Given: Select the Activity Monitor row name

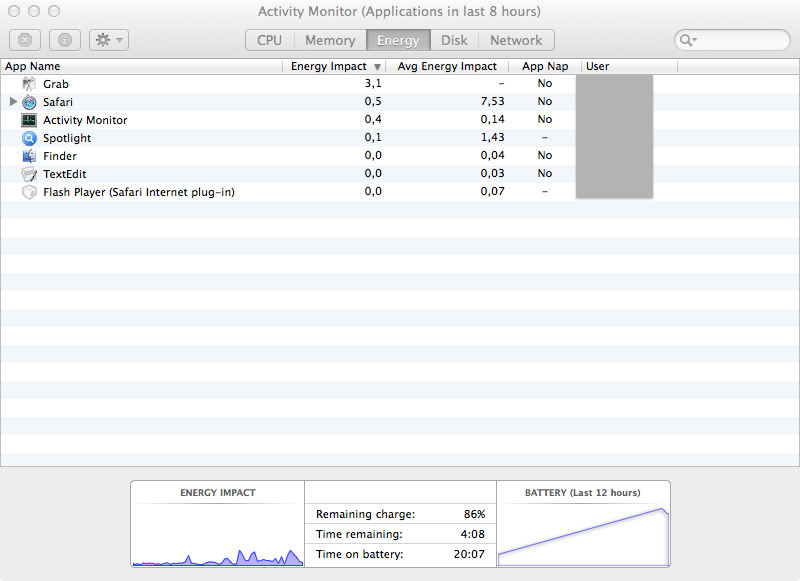Looking at the screenshot, I should [x=85, y=120].
